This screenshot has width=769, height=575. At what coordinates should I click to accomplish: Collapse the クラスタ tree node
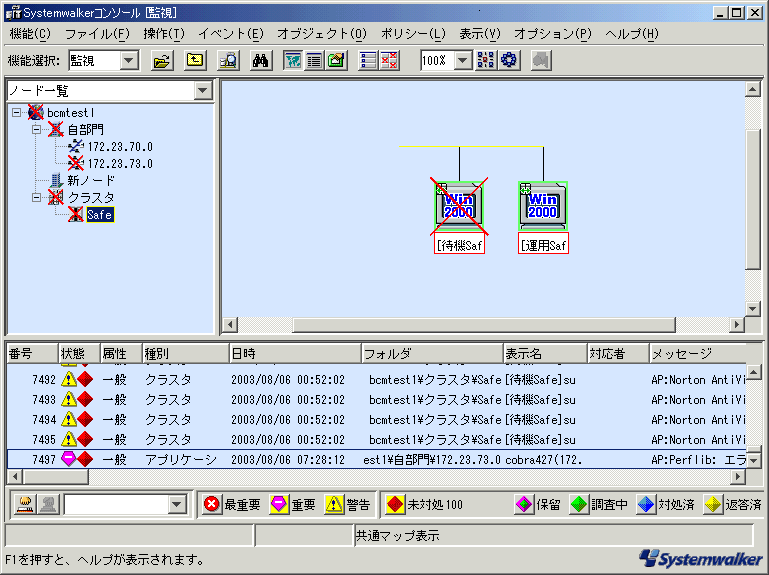click(x=36, y=197)
